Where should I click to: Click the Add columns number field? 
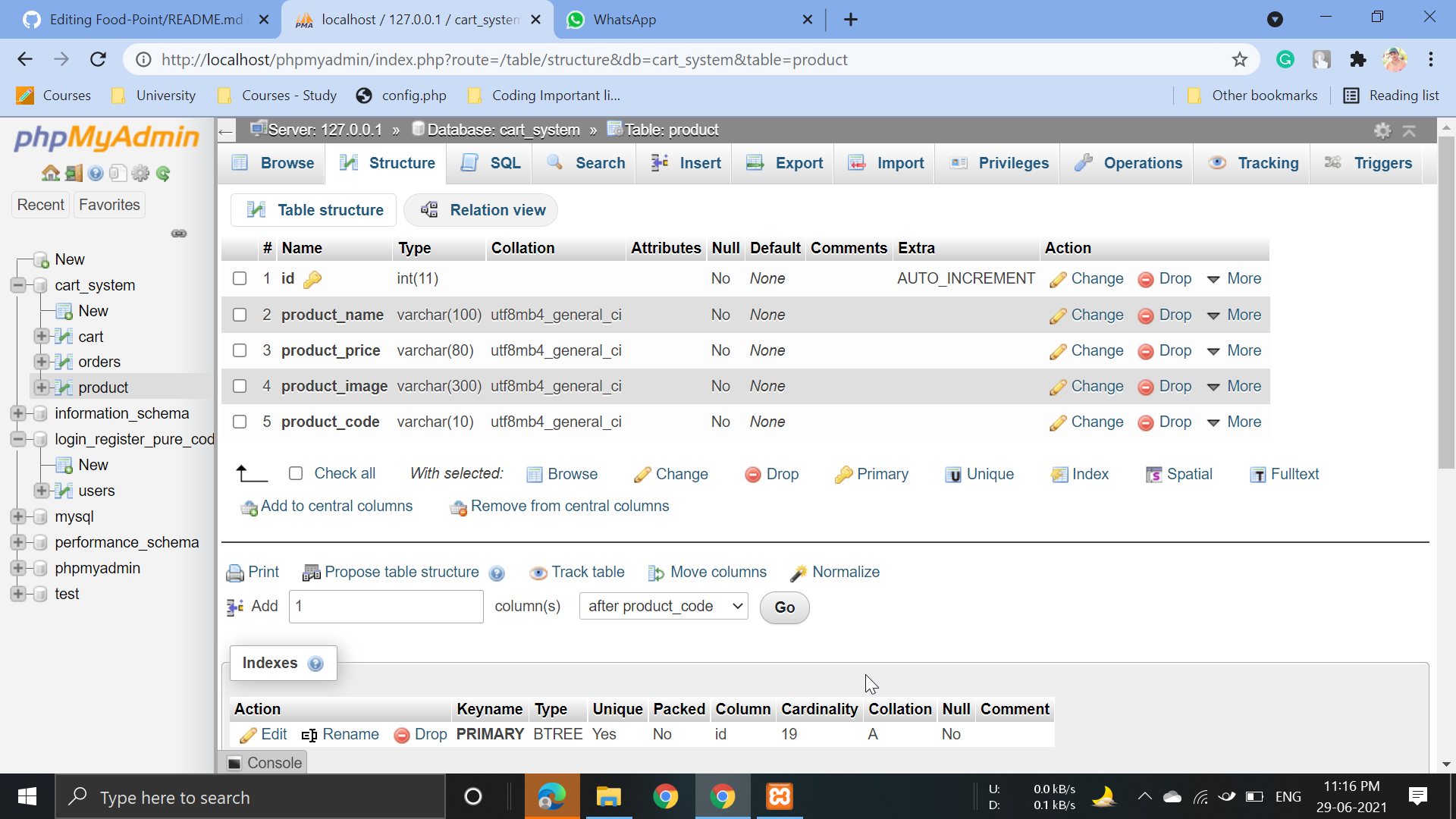tap(386, 607)
